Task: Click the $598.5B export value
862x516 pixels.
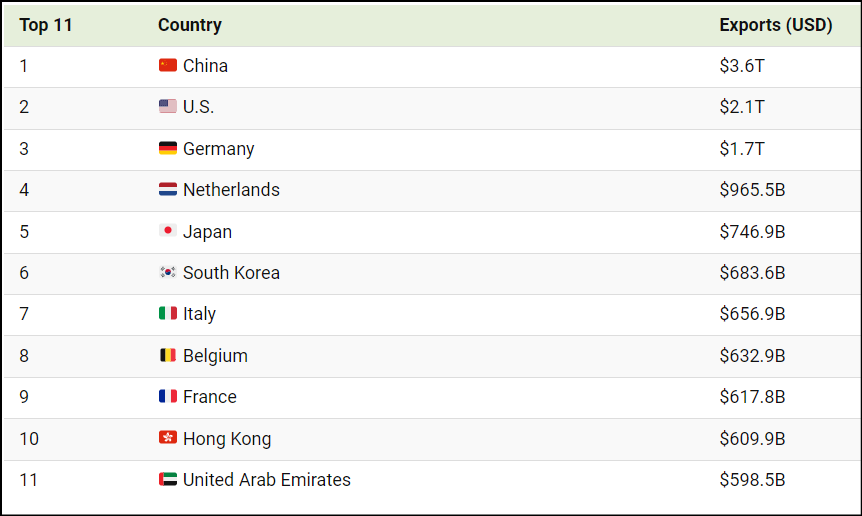Action: [752, 480]
